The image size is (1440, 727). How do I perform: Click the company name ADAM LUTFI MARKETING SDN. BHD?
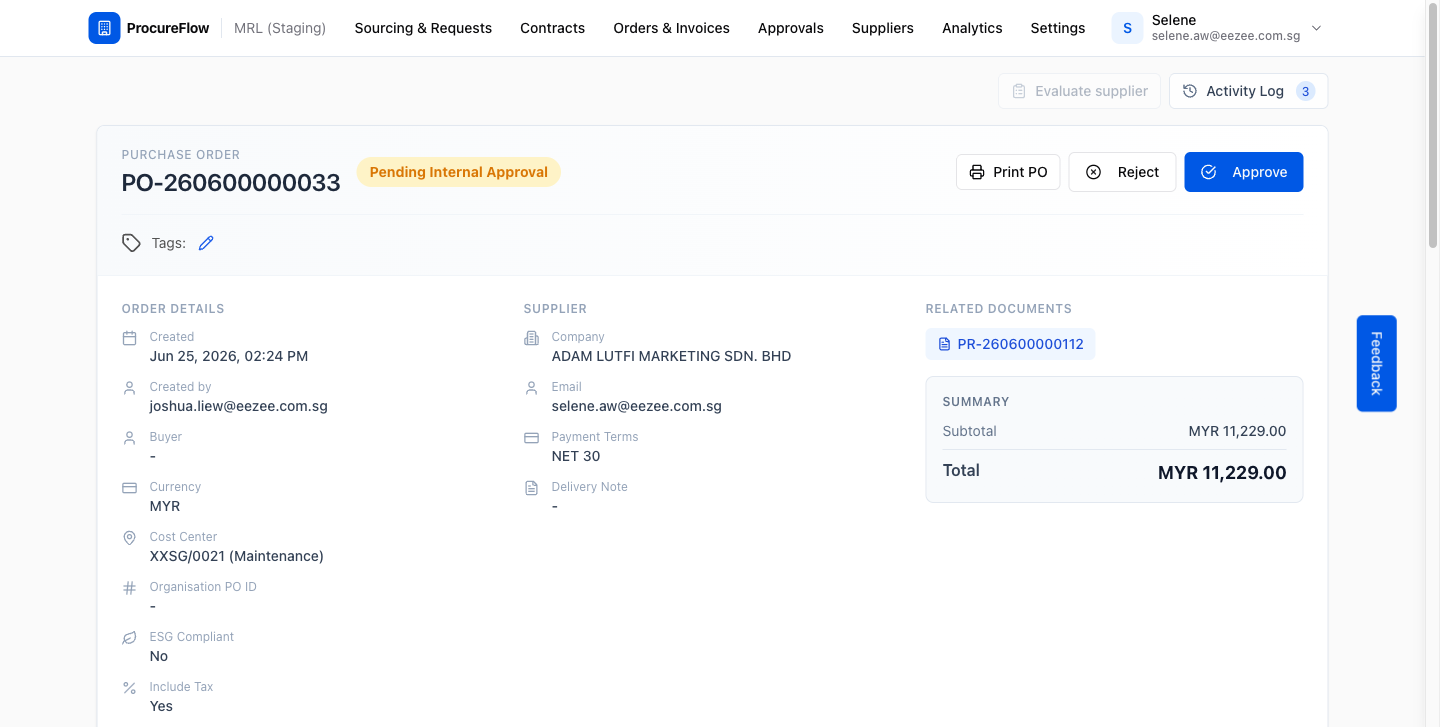[x=671, y=356]
